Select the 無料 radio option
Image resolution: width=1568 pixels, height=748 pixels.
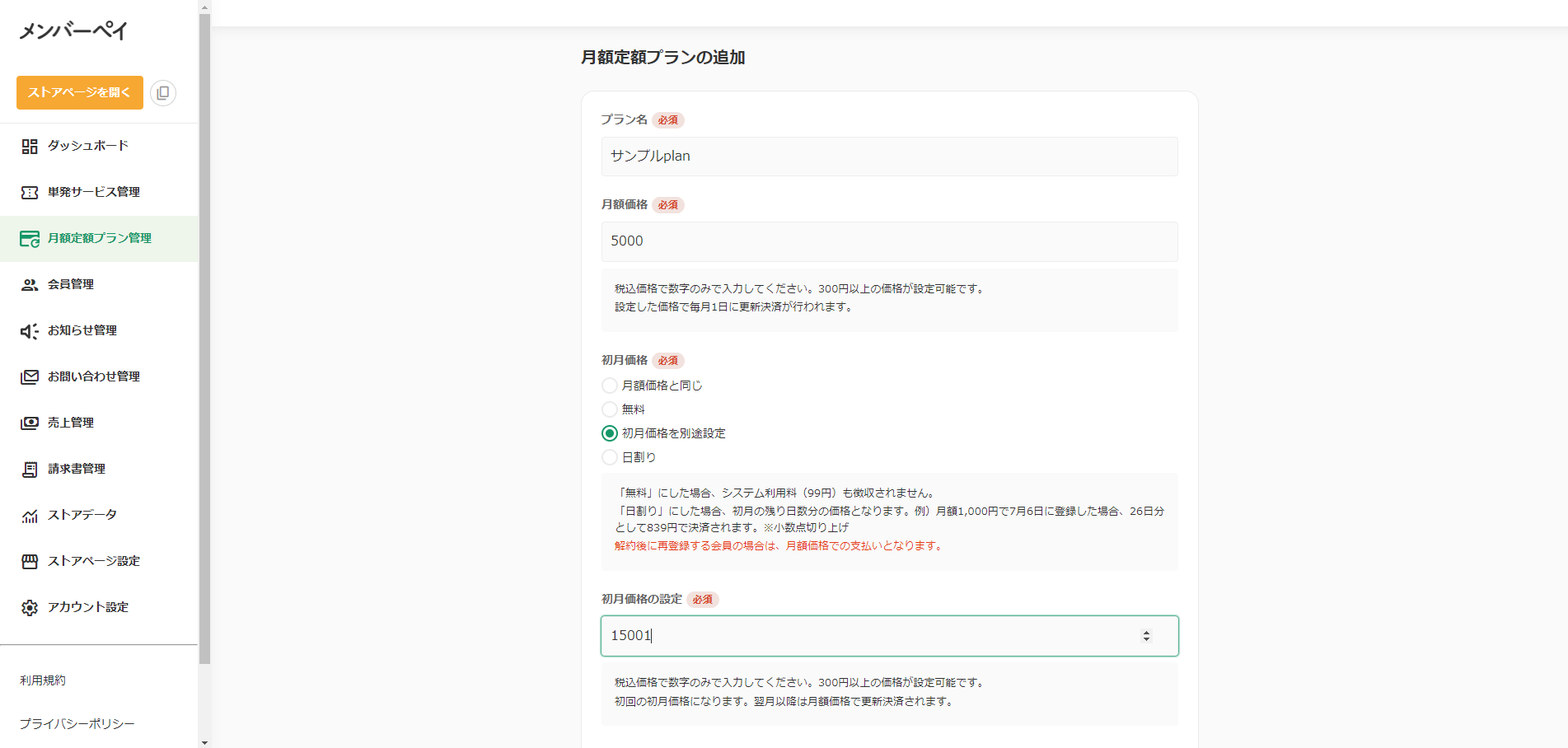[610, 409]
